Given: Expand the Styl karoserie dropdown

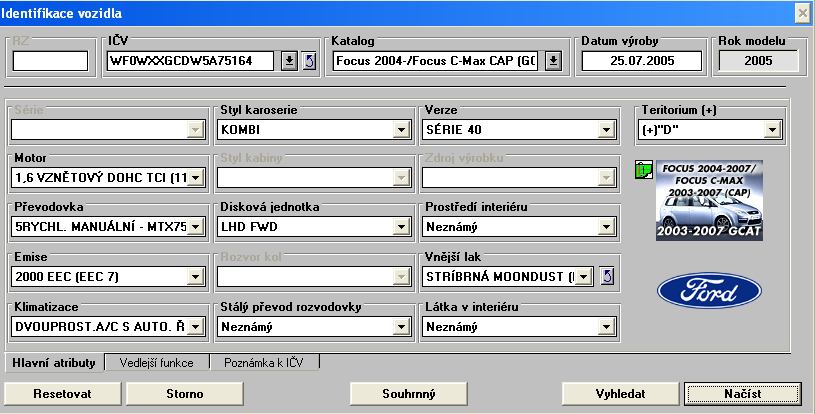Looking at the screenshot, I should coord(400,130).
